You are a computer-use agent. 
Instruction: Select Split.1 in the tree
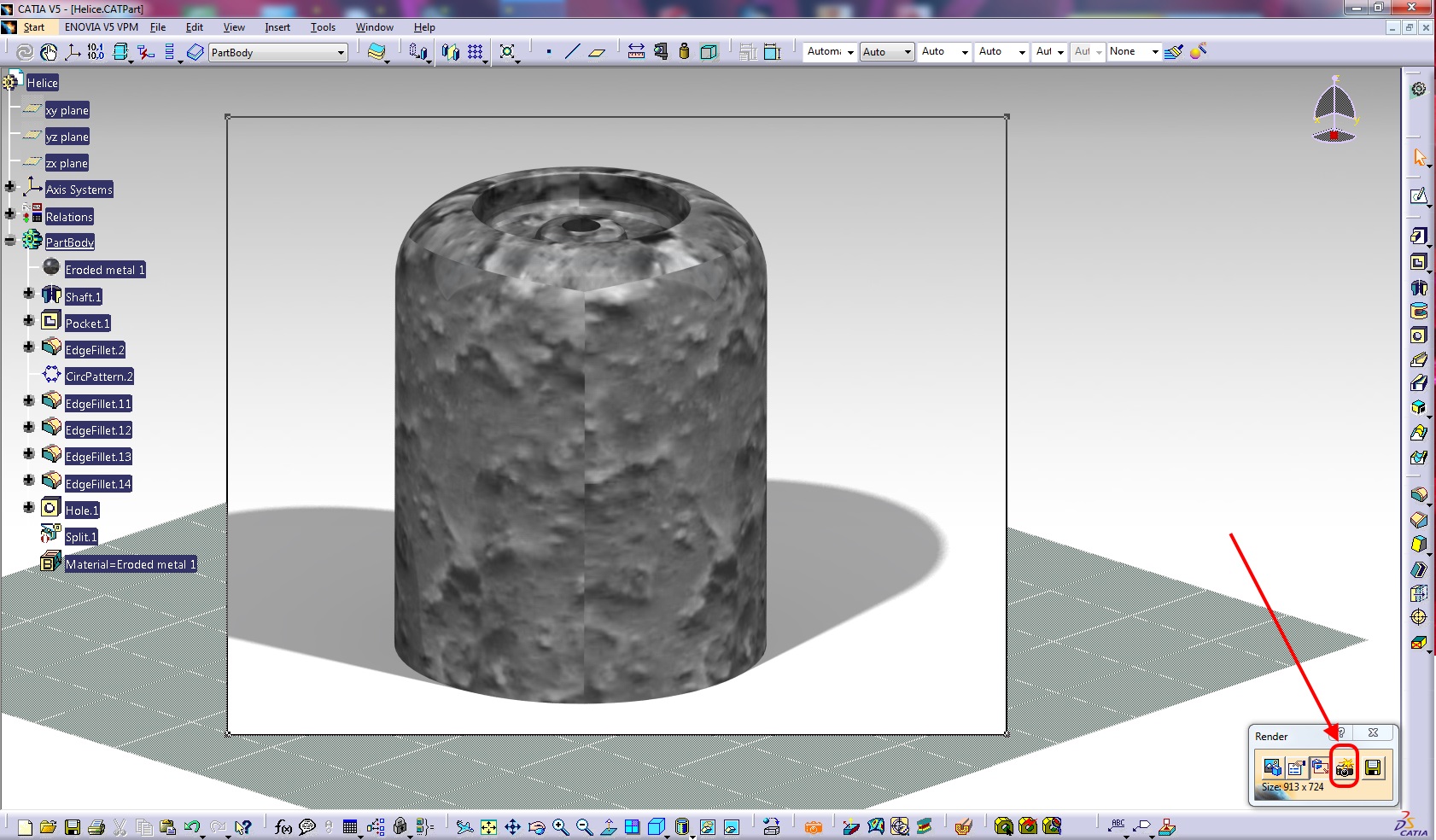(81, 537)
